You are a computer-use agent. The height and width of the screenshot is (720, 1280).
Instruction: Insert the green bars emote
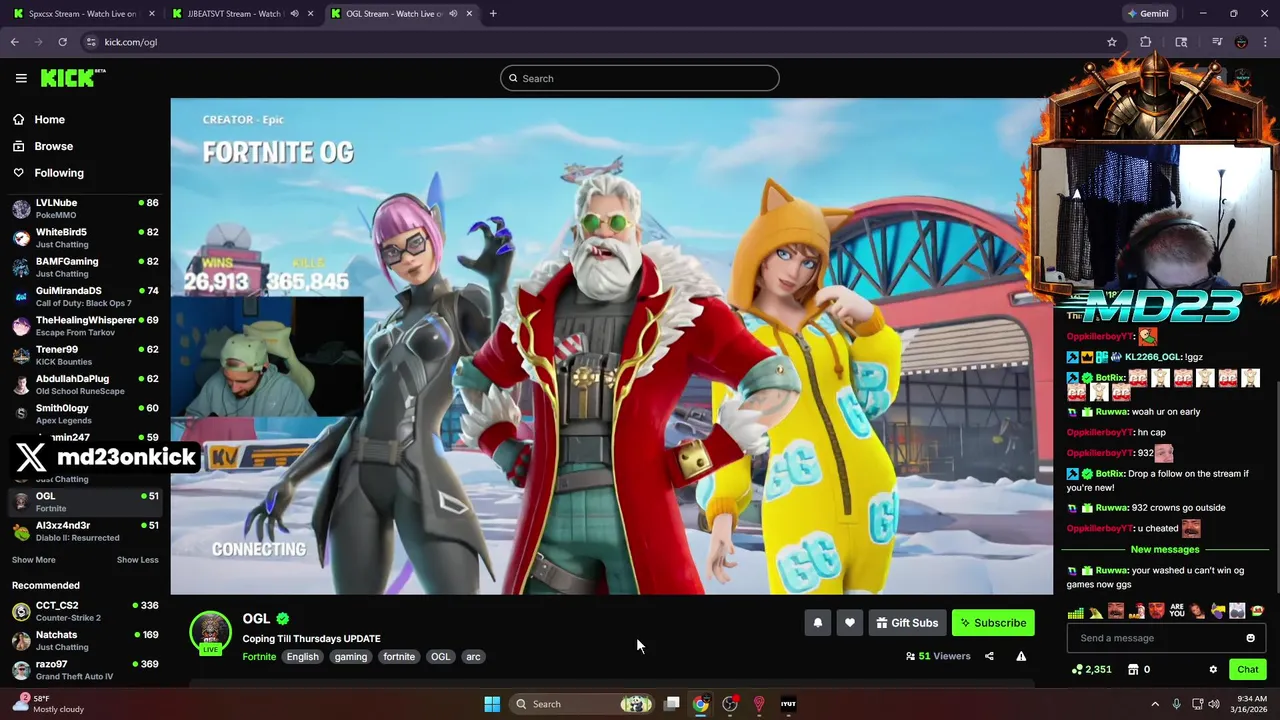(1075, 611)
